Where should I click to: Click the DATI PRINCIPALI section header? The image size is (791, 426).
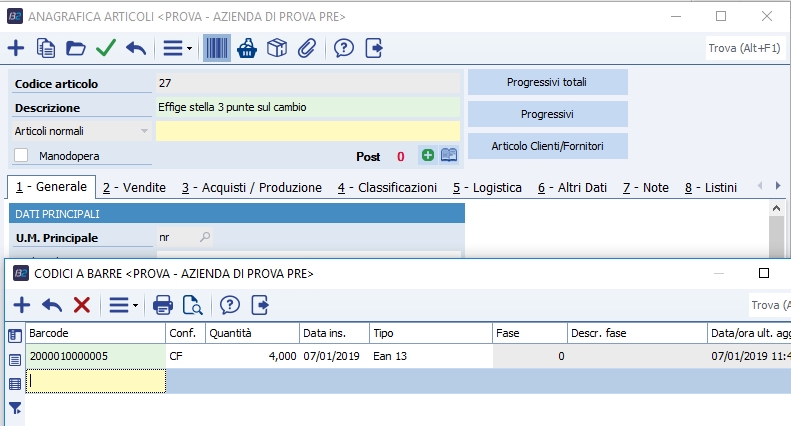(237, 214)
